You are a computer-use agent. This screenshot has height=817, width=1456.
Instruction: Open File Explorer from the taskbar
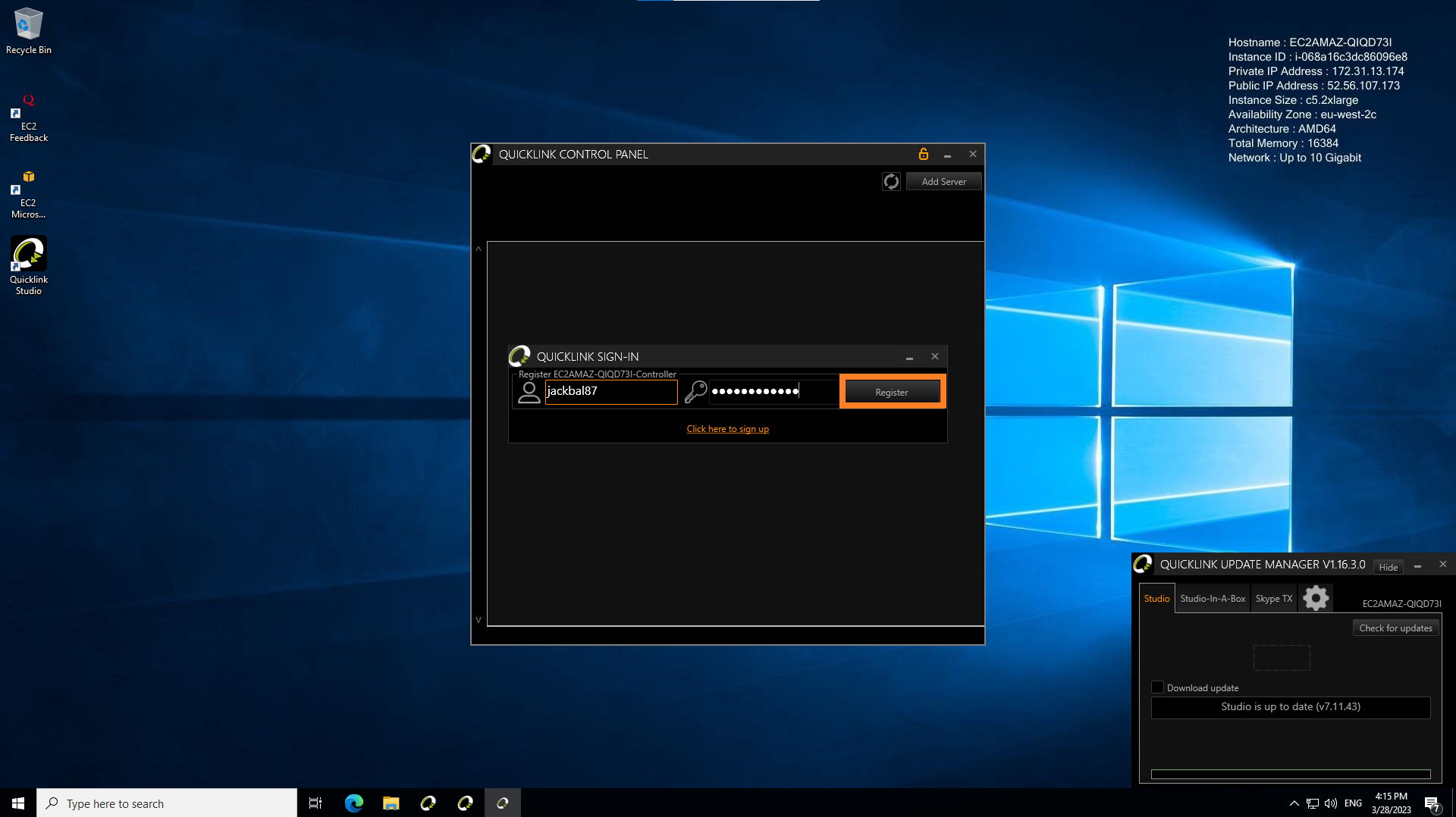pyautogui.click(x=391, y=803)
